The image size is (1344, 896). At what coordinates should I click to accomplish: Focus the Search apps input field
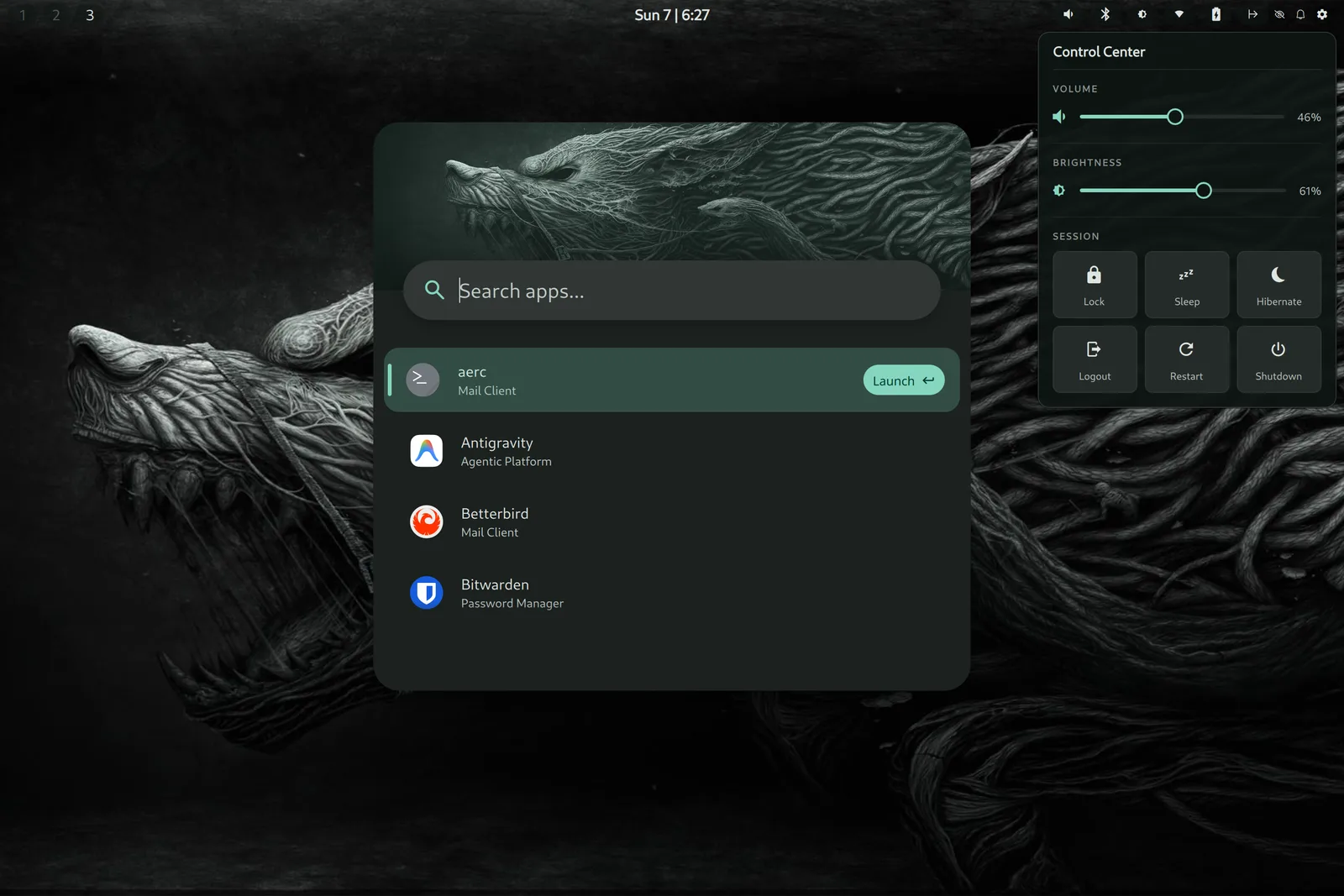pyautogui.click(x=672, y=291)
